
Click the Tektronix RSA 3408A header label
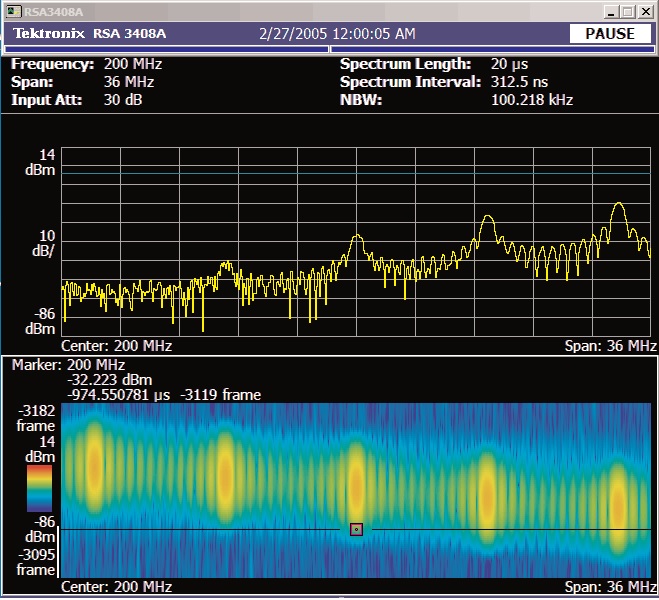click(x=90, y=34)
